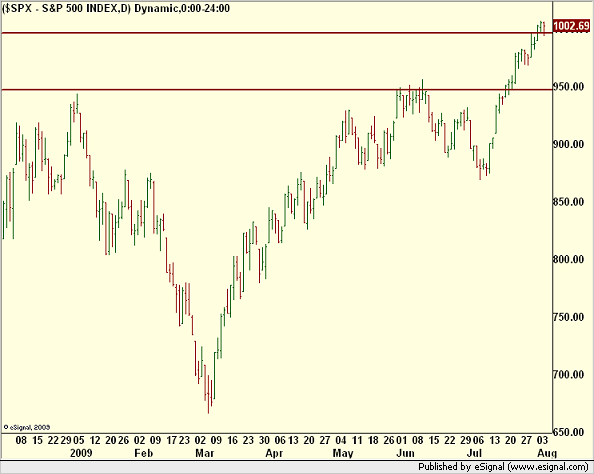
Task: Click the 'May' month label
Action: 343,453
